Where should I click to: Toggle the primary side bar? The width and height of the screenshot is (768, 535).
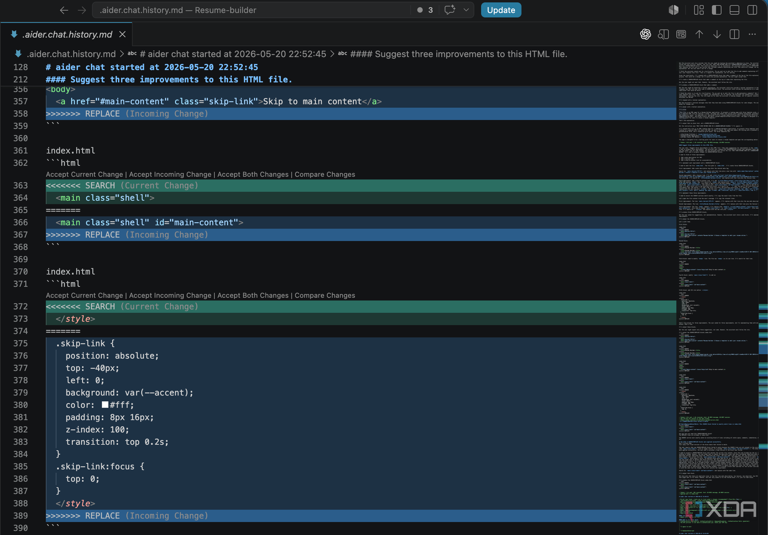[717, 10]
